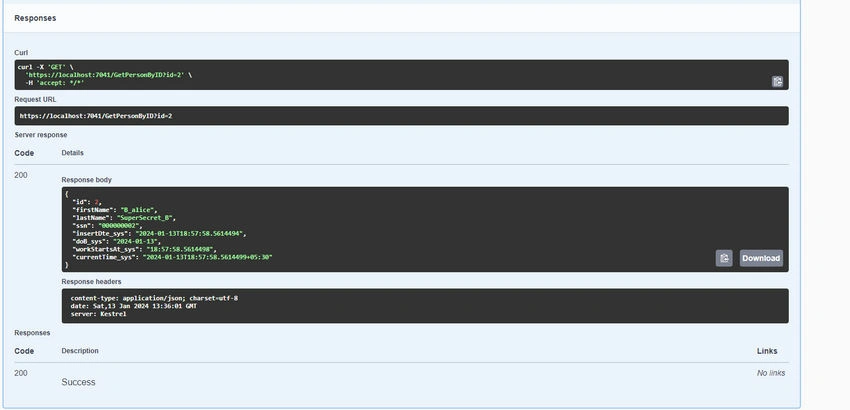Click the Links column header
Viewport: 850px width, 410px height.
(x=767, y=351)
